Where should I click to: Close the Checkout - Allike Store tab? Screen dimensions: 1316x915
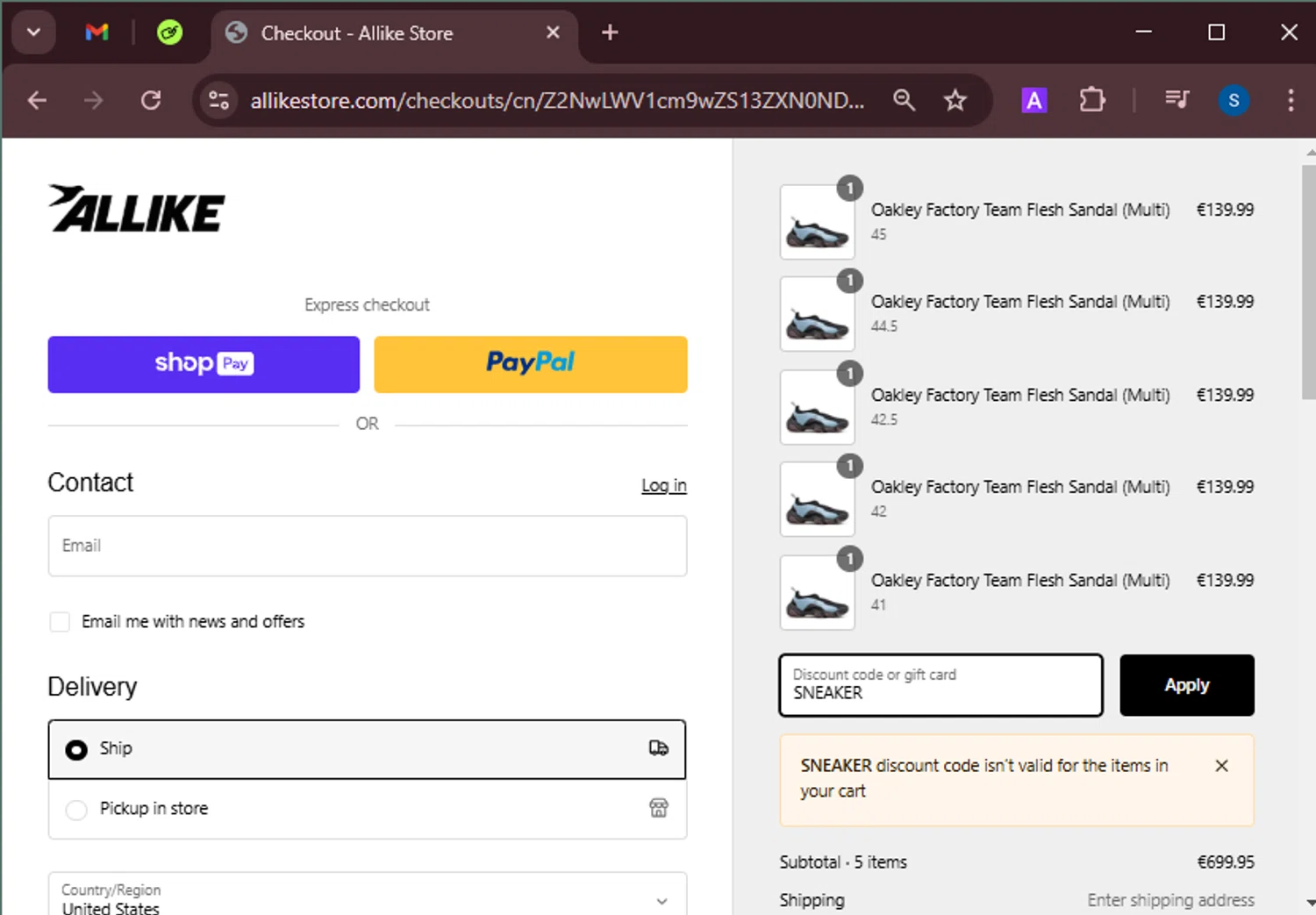[x=553, y=32]
